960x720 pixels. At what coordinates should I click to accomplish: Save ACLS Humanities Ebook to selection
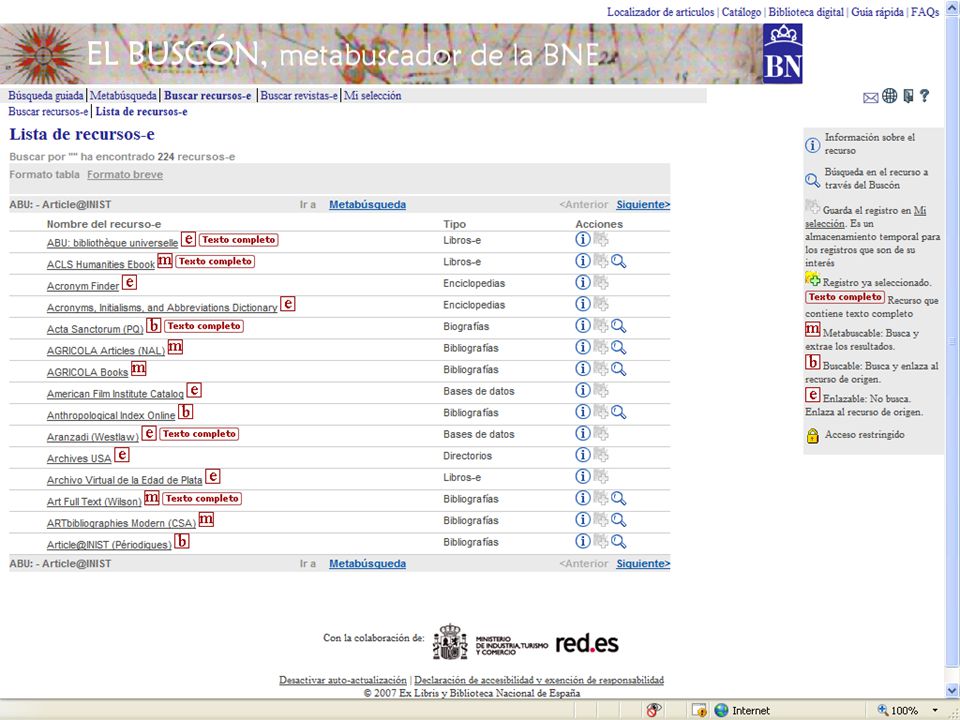pos(601,261)
